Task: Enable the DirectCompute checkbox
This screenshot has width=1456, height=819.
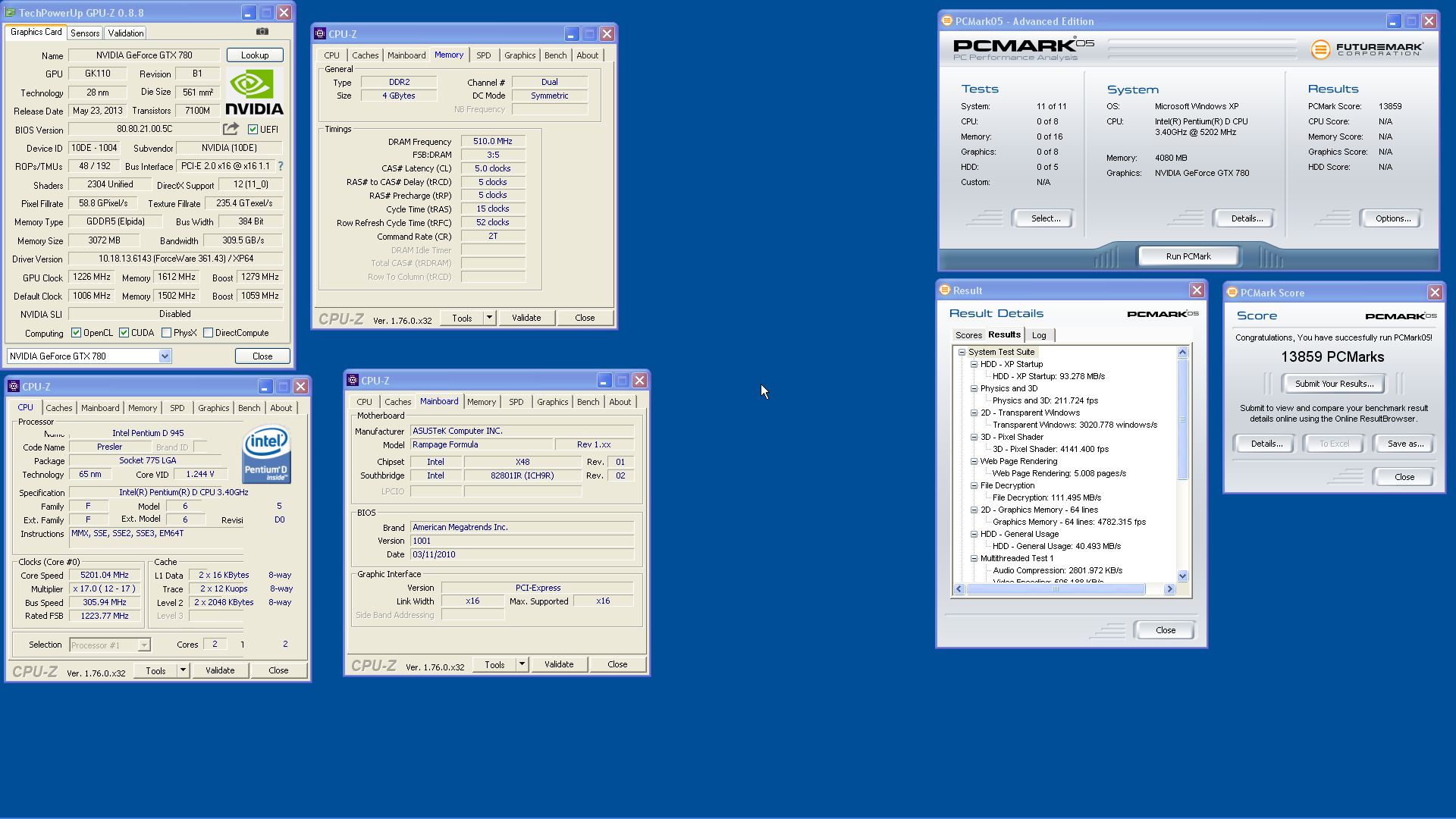Action: 208,333
